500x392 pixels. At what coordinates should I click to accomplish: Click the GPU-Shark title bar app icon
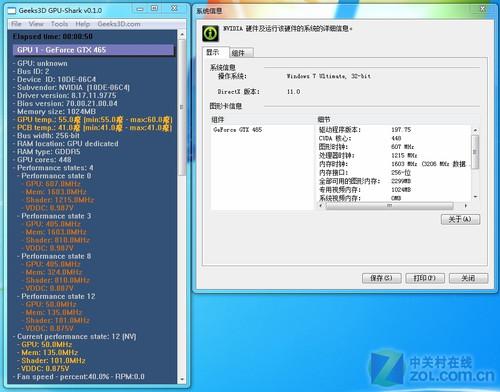(12, 11)
